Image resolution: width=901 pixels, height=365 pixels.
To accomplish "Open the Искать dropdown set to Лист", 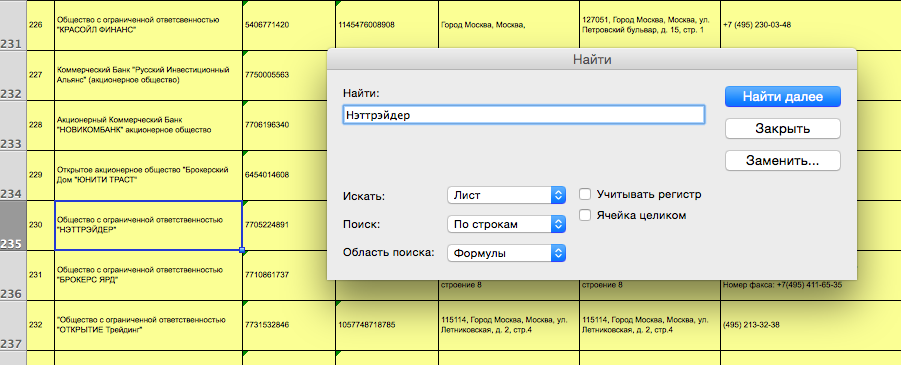I will [506, 195].
